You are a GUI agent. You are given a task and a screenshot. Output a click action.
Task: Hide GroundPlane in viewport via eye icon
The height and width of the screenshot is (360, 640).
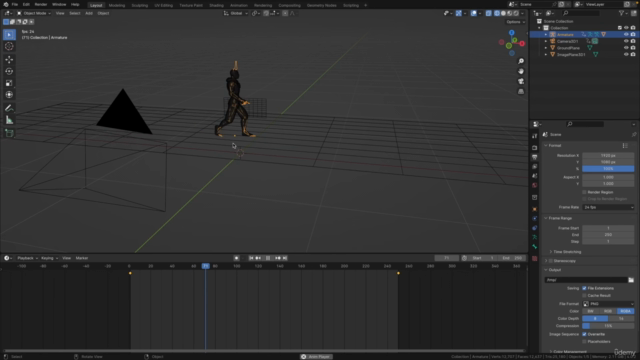click(x=626, y=48)
